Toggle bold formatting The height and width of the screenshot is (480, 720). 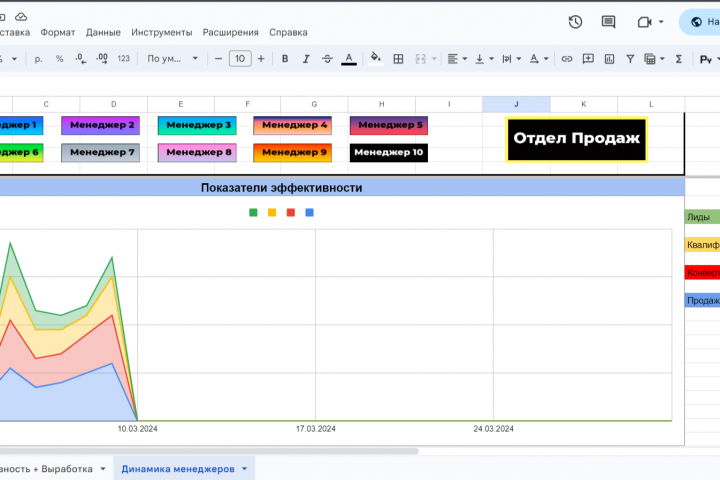[x=285, y=59]
